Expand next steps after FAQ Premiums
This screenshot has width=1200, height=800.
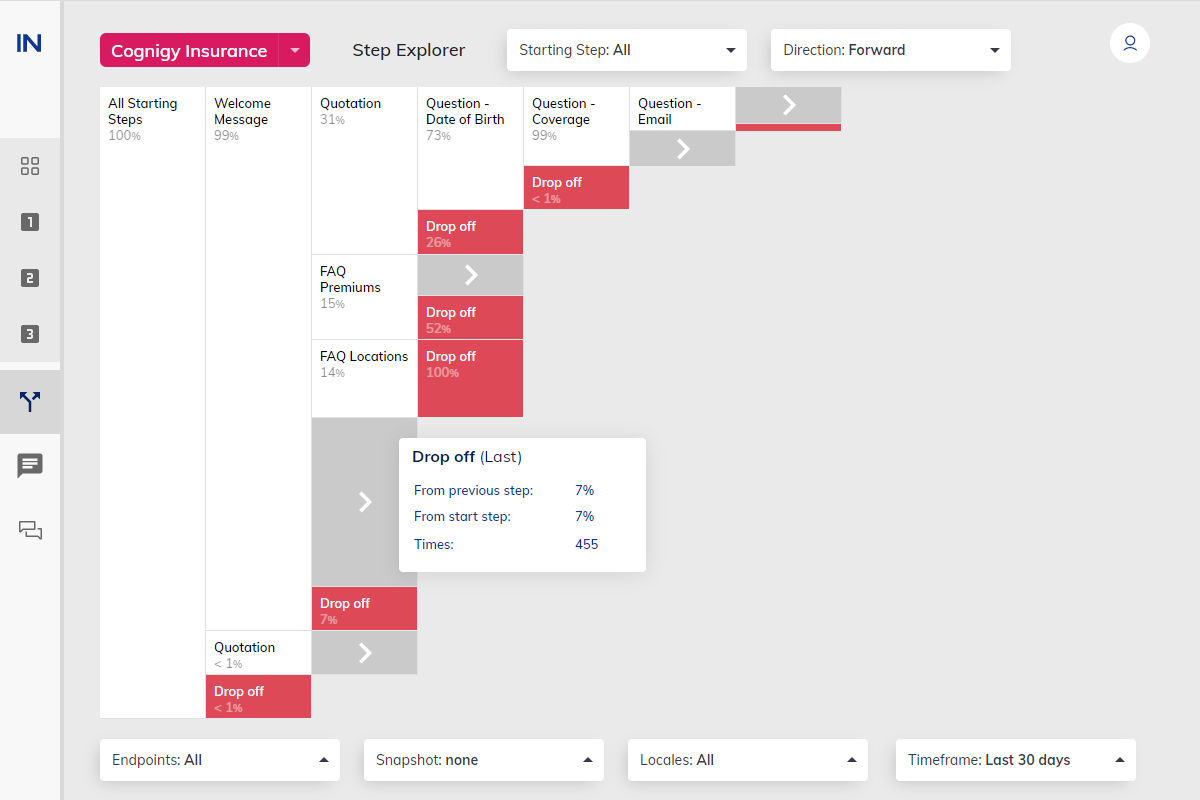pyautogui.click(x=471, y=275)
